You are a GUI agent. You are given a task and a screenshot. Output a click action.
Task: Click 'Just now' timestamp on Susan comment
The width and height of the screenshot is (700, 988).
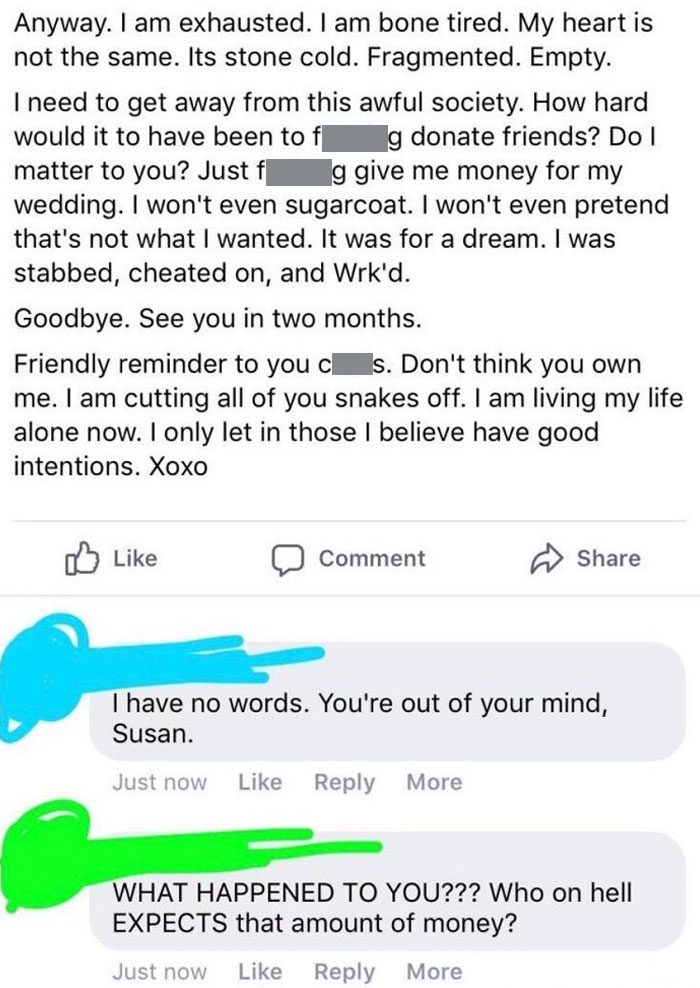click(x=159, y=782)
